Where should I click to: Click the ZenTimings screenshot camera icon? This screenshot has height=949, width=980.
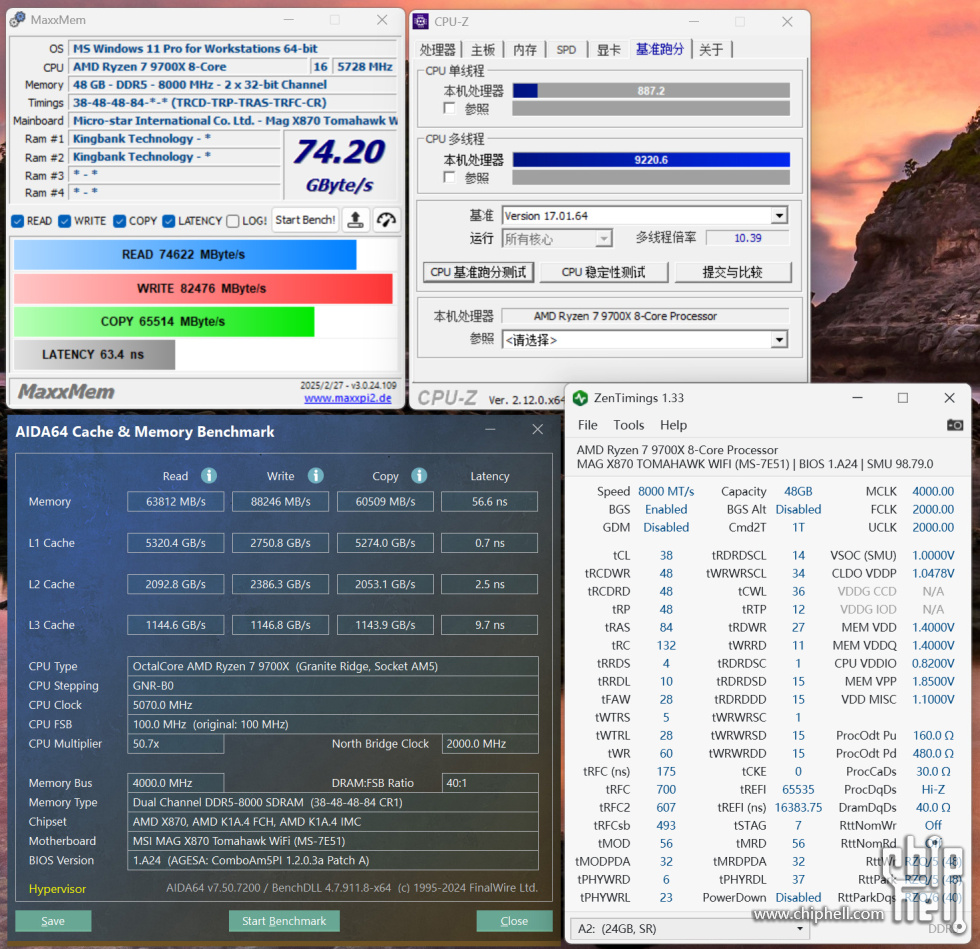click(x=954, y=425)
